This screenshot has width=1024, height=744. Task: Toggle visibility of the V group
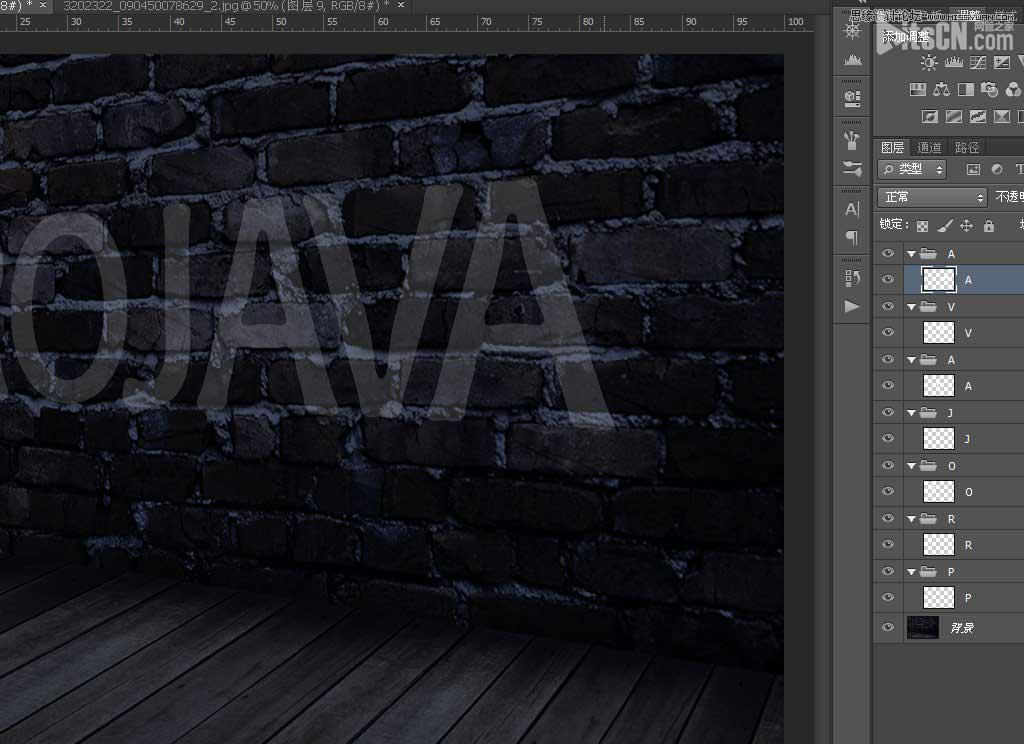[887, 307]
